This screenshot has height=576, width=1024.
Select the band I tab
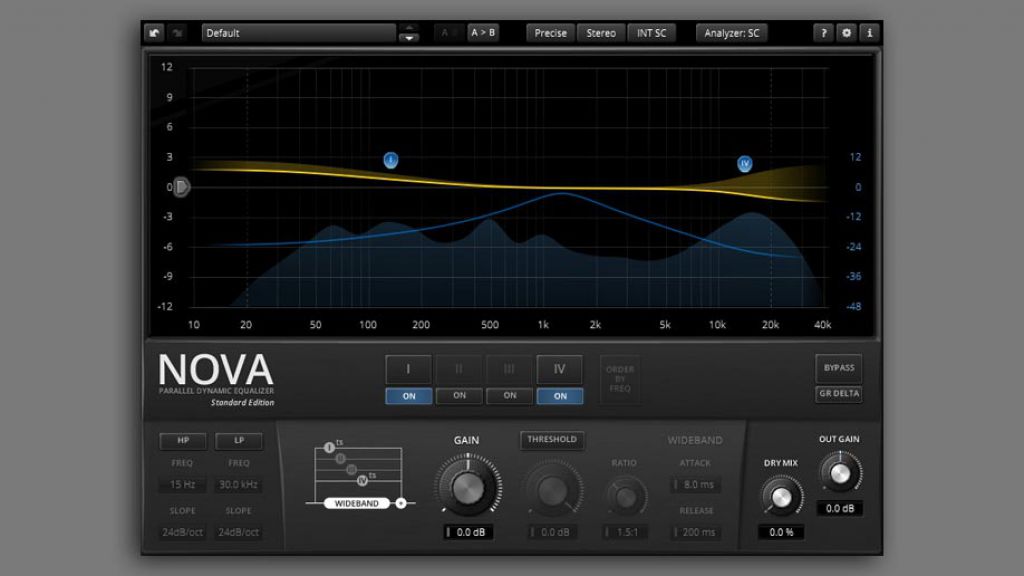coord(409,369)
